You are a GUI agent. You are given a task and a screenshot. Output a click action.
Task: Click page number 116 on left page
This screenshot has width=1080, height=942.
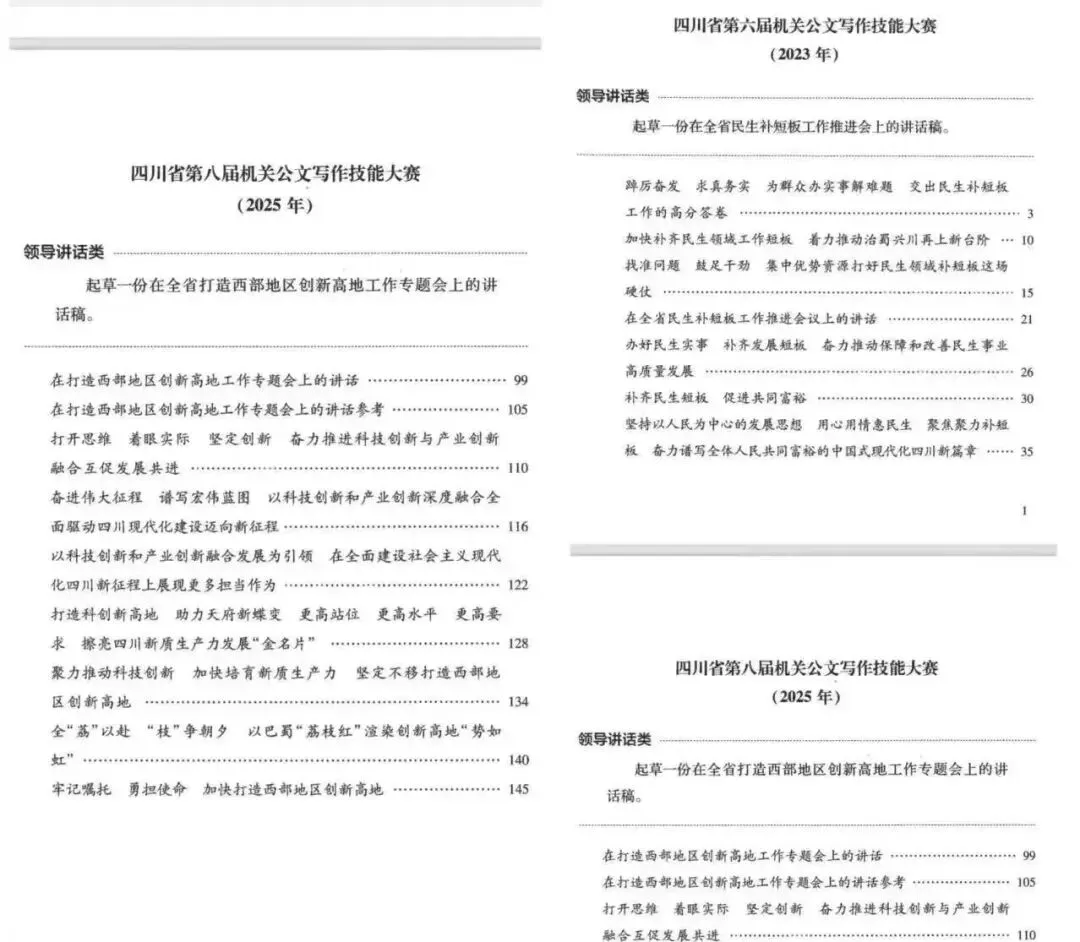tap(518, 527)
